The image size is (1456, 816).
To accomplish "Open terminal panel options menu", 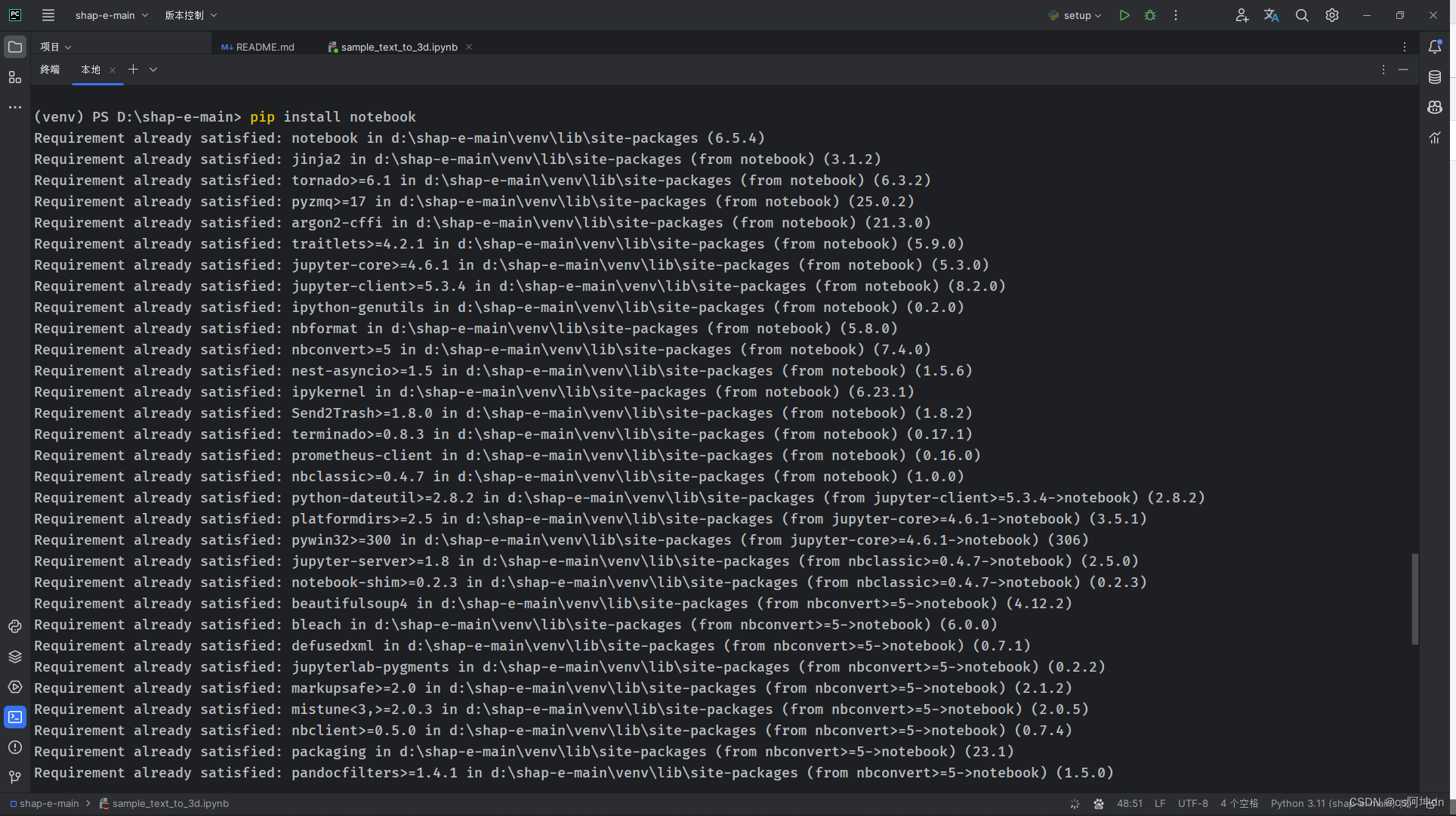I will (x=1384, y=70).
